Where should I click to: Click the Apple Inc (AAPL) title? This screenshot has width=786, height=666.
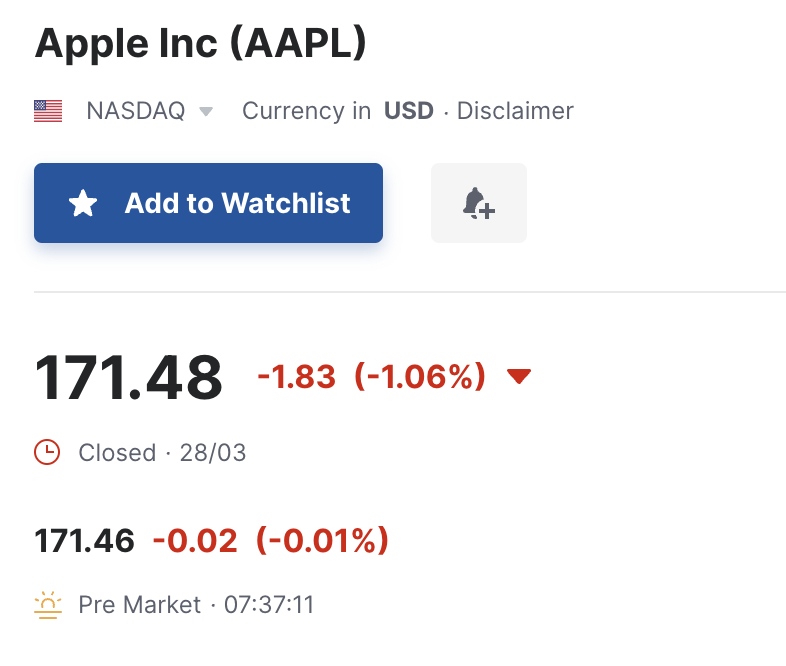(201, 42)
